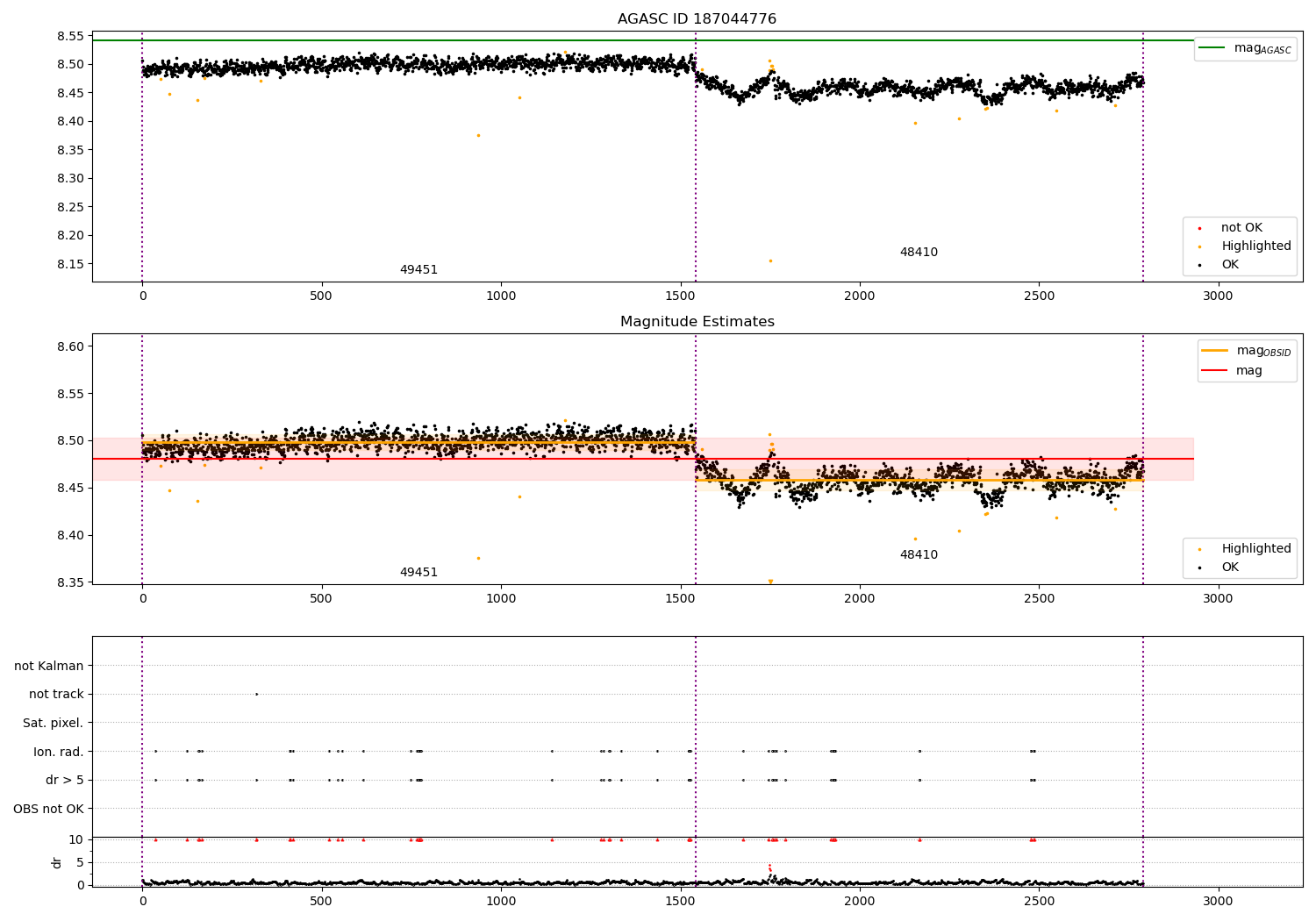Viewport: 1316px width, 921px height.
Task: Click the 'not track' row label
Action: click(56, 694)
